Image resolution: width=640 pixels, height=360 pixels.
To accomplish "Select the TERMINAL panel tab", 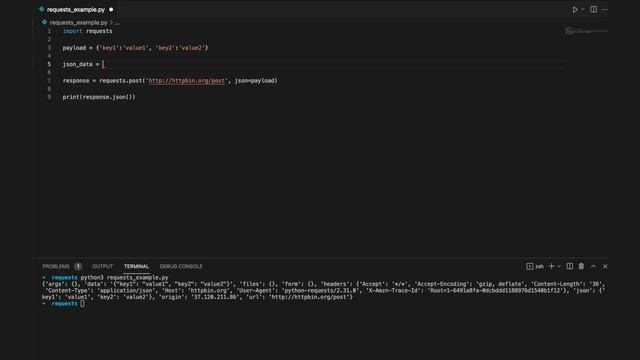I will tap(136, 267).
